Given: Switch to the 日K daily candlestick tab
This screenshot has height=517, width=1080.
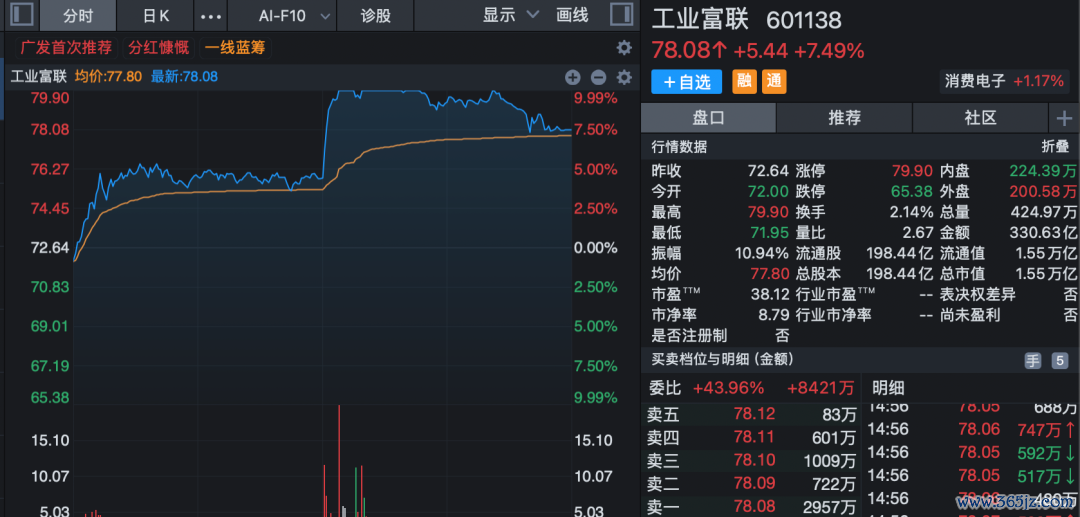Looking at the screenshot, I should [156, 15].
